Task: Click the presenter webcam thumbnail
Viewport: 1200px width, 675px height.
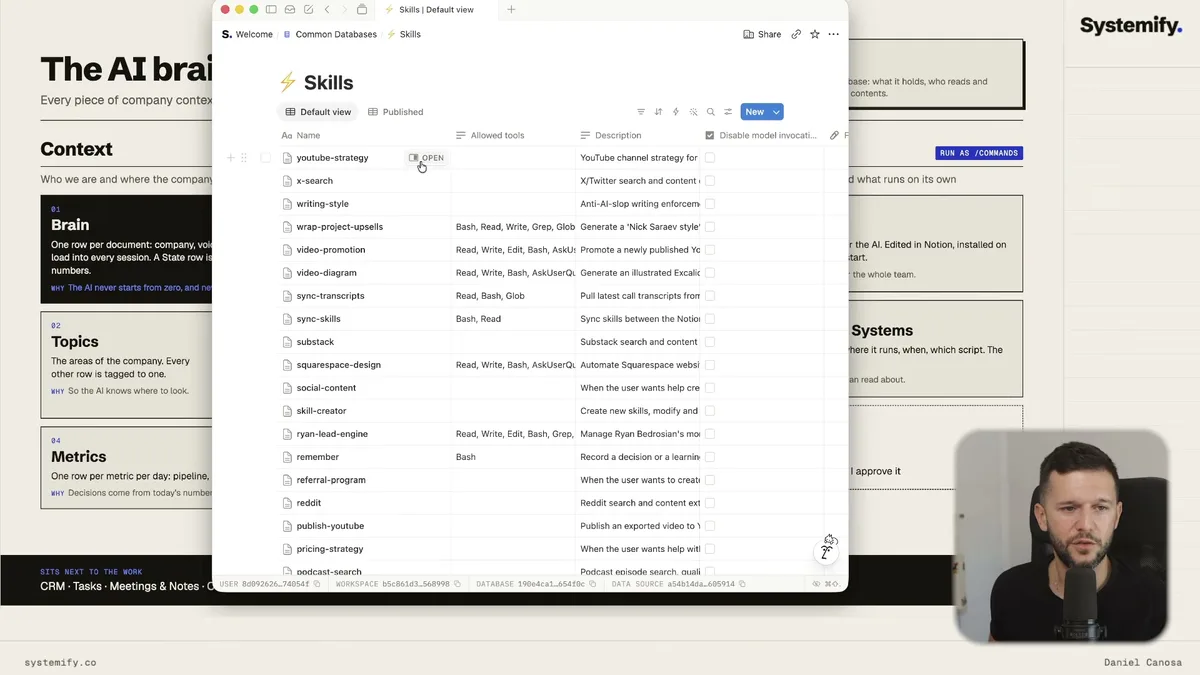Action: tap(1061, 536)
